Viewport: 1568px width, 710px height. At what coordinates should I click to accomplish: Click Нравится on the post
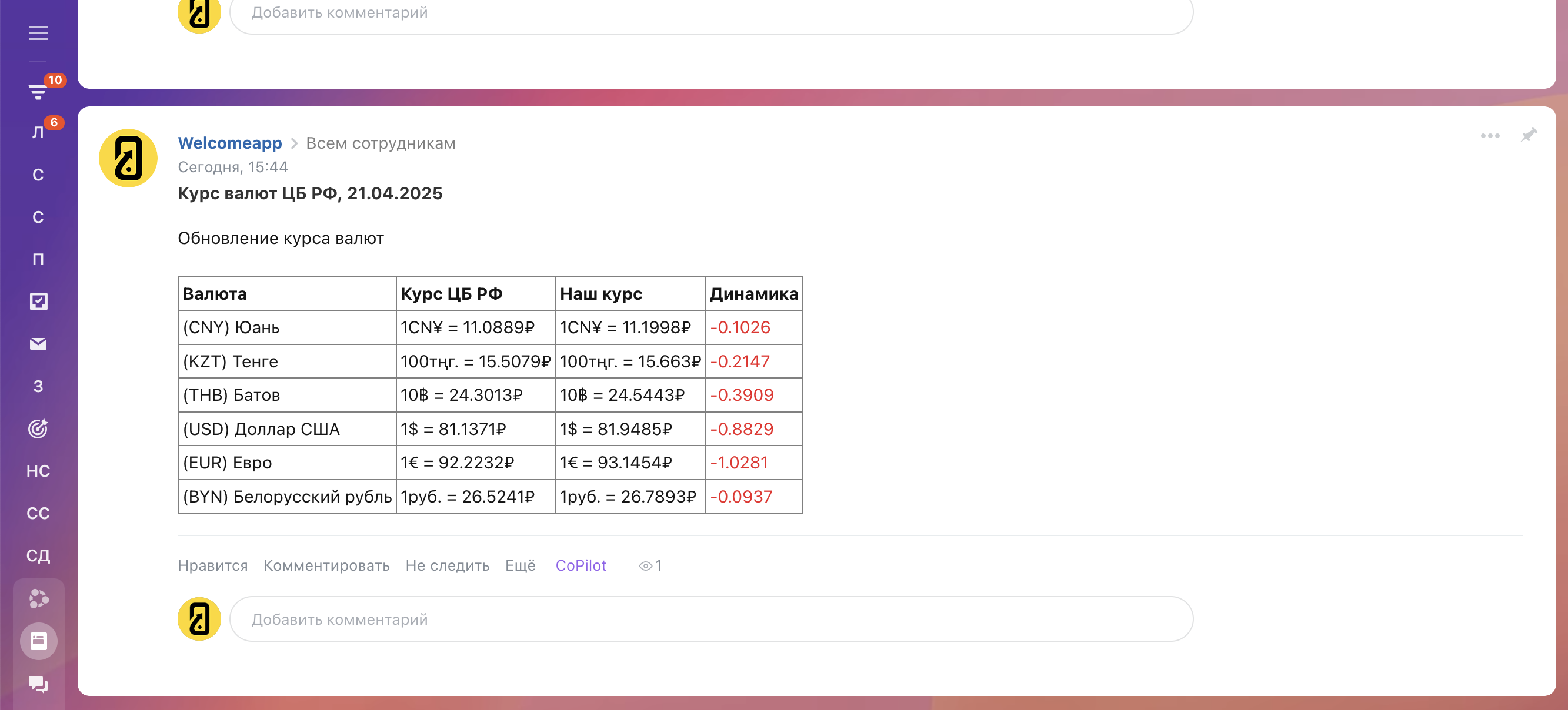[x=212, y=565]
